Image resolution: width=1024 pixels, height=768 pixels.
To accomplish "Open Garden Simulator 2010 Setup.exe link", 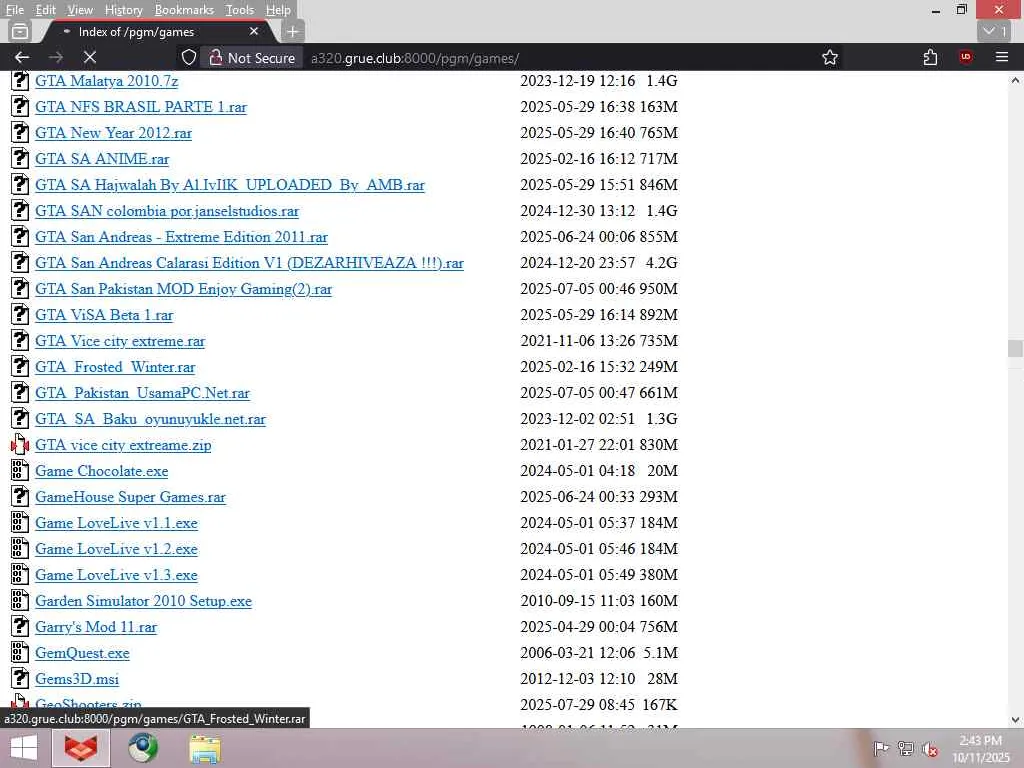I will pyautogui.click(x=144, y=601).
